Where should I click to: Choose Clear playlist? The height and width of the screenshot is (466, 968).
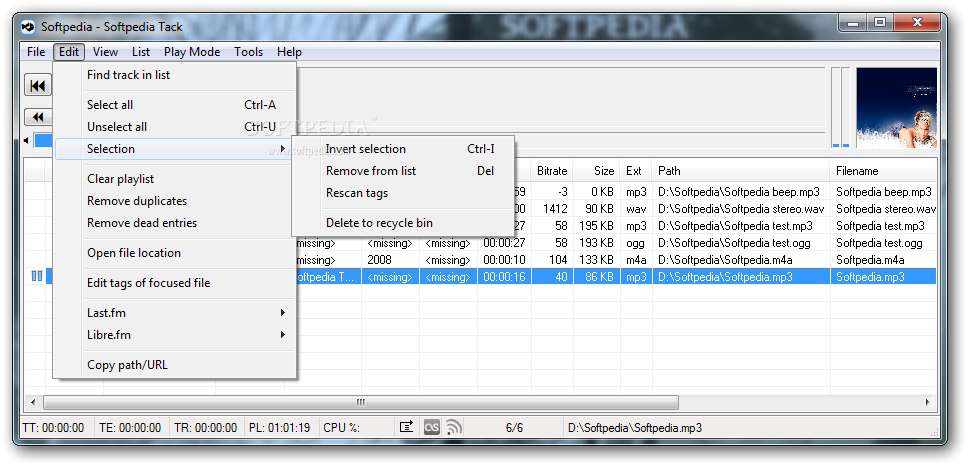tap(175, 179)
